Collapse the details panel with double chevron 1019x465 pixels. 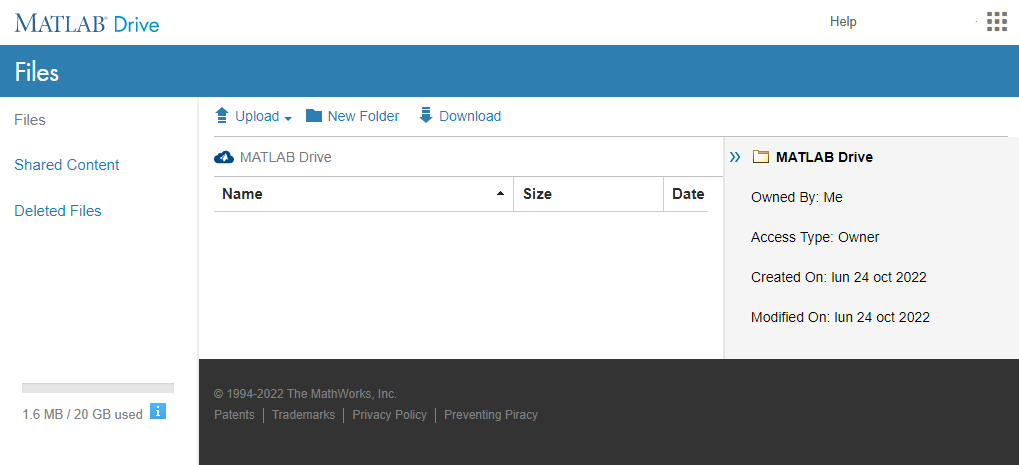point(735,157)
